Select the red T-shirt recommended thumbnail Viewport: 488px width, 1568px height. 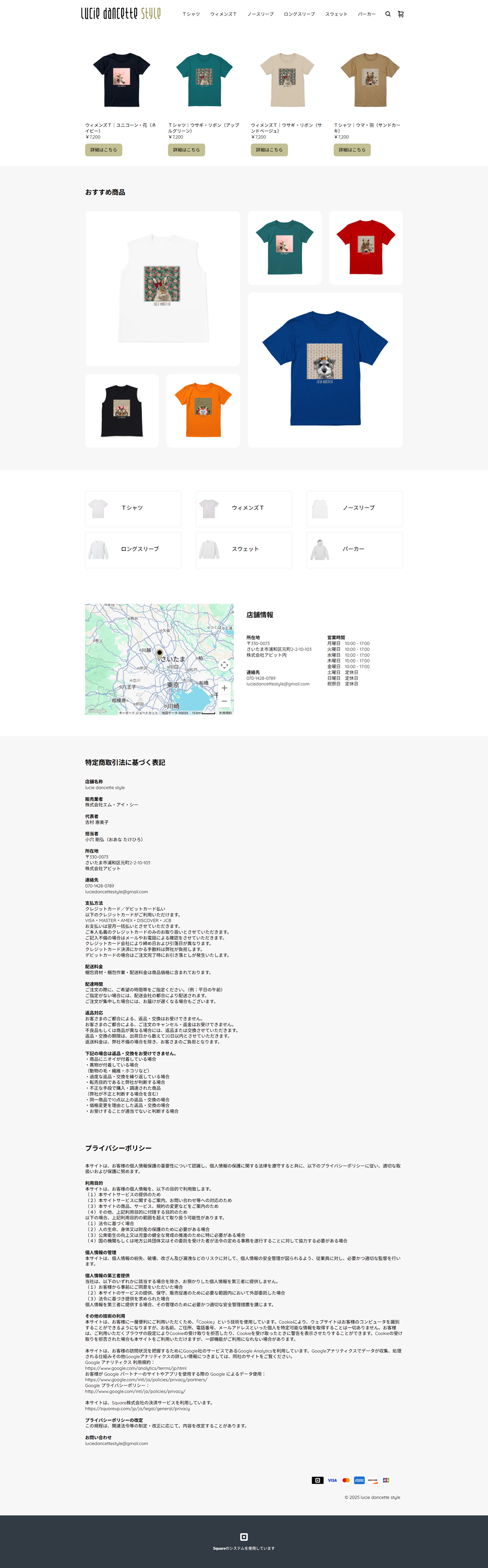pos(366,248)
